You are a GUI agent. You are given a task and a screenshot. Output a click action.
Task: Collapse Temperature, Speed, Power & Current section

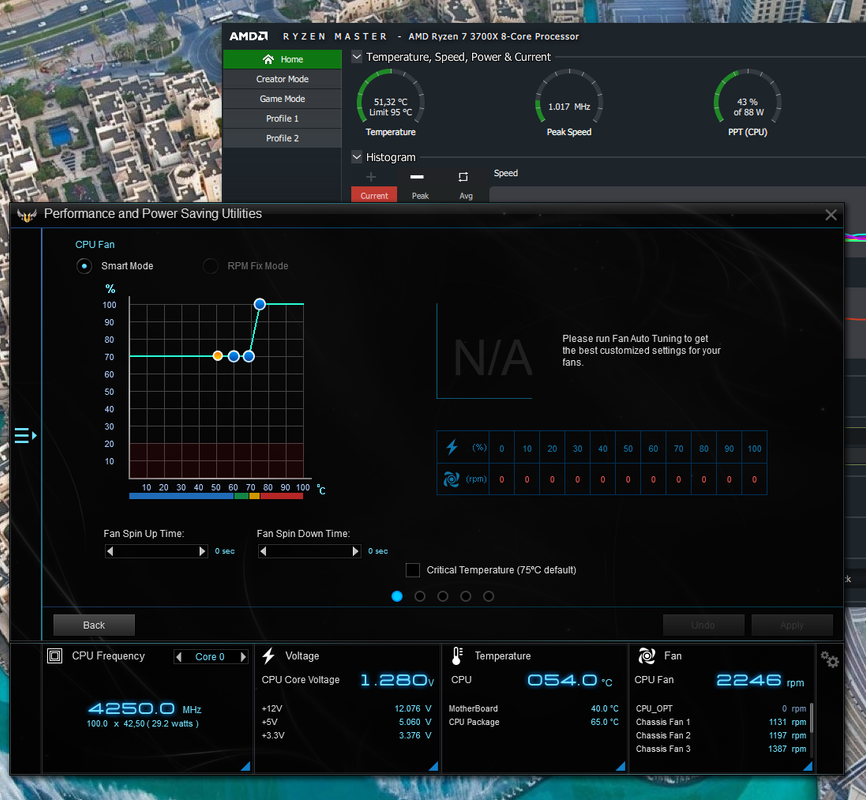[357, 56]
